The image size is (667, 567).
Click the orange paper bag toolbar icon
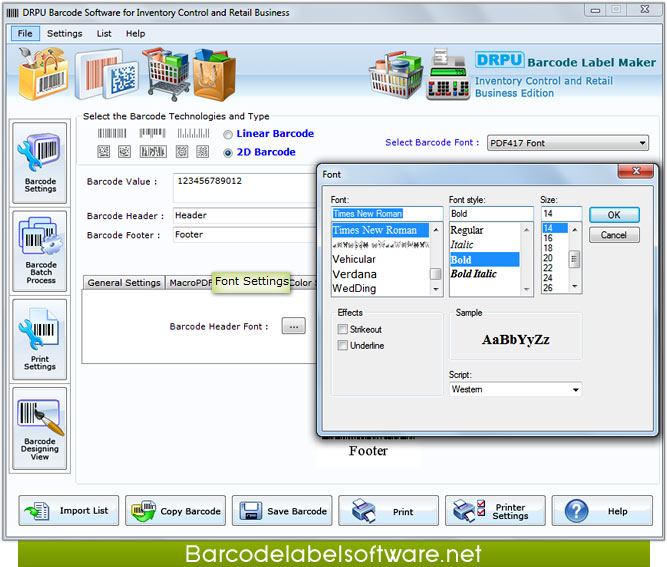click(214, 75)
